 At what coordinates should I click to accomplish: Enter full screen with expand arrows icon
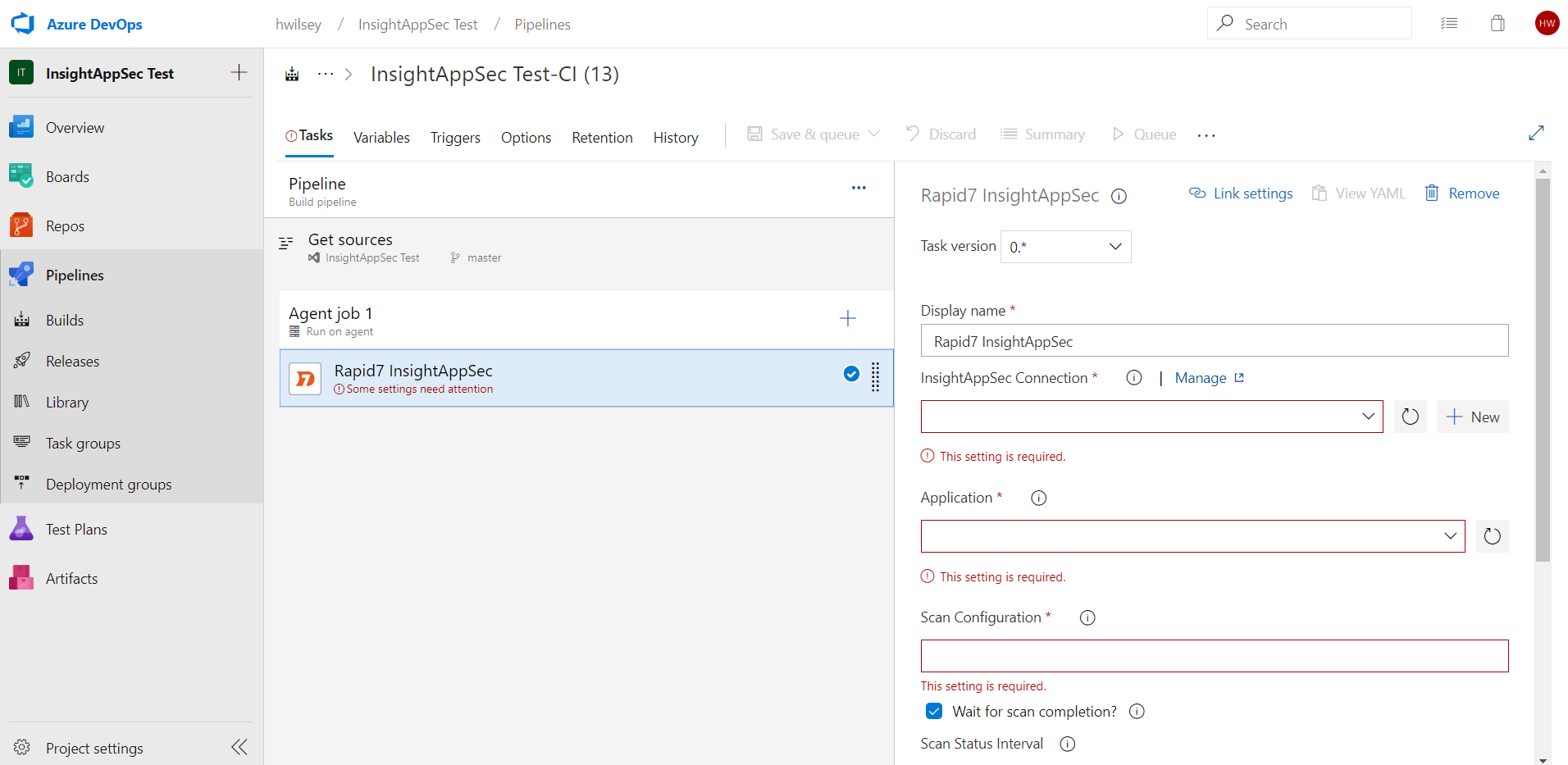pyautogui.click(x=1536, y=134)
